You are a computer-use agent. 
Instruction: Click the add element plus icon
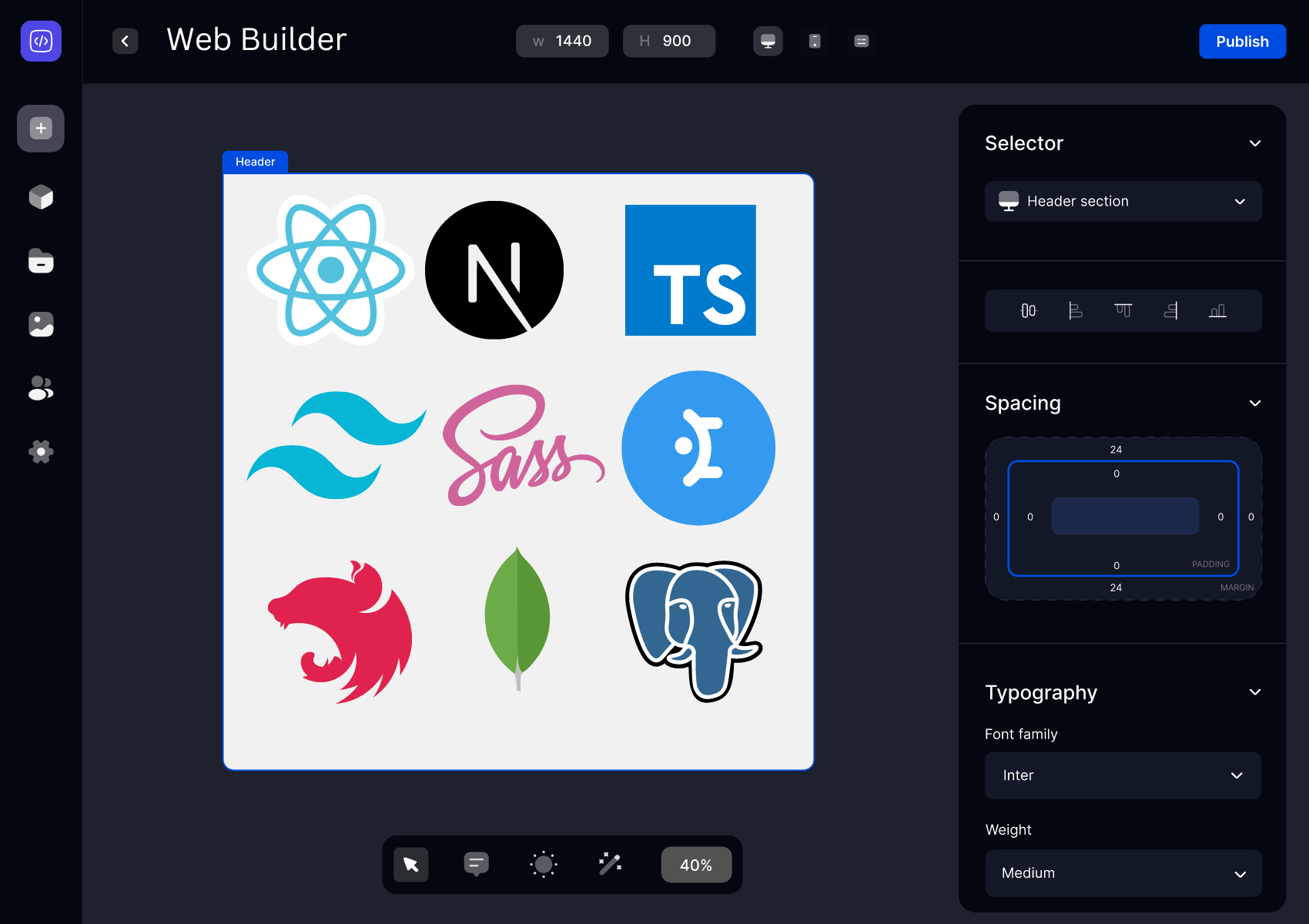click(41, 129)
